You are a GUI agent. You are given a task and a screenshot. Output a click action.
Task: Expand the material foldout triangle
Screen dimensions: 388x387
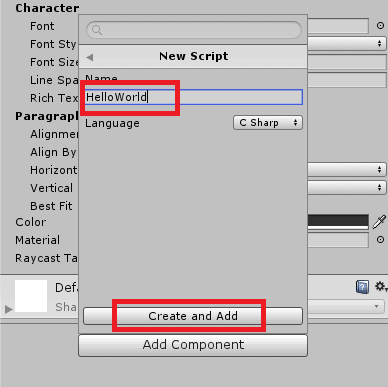pos(9,309)
